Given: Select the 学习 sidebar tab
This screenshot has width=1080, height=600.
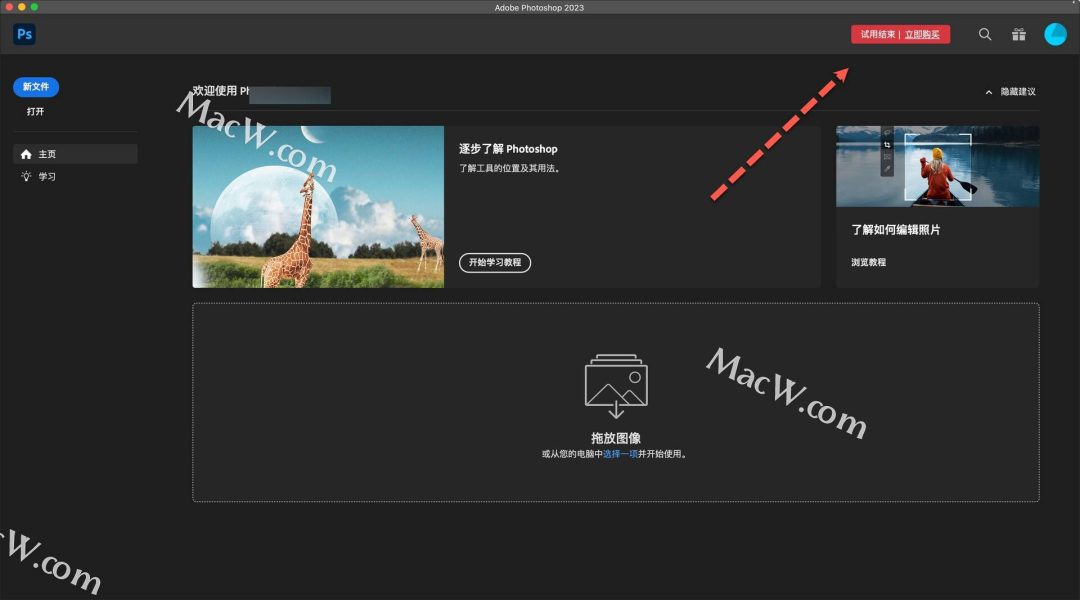Looking at the screenshot, I should point(75,176).
